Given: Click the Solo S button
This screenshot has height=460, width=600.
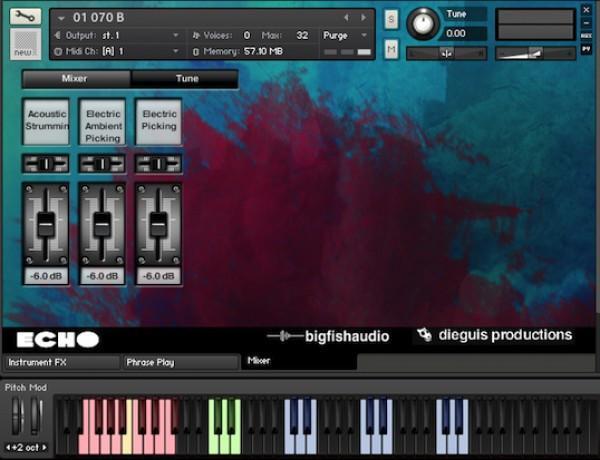Looking at the screenshot, I should coord(390,20).
